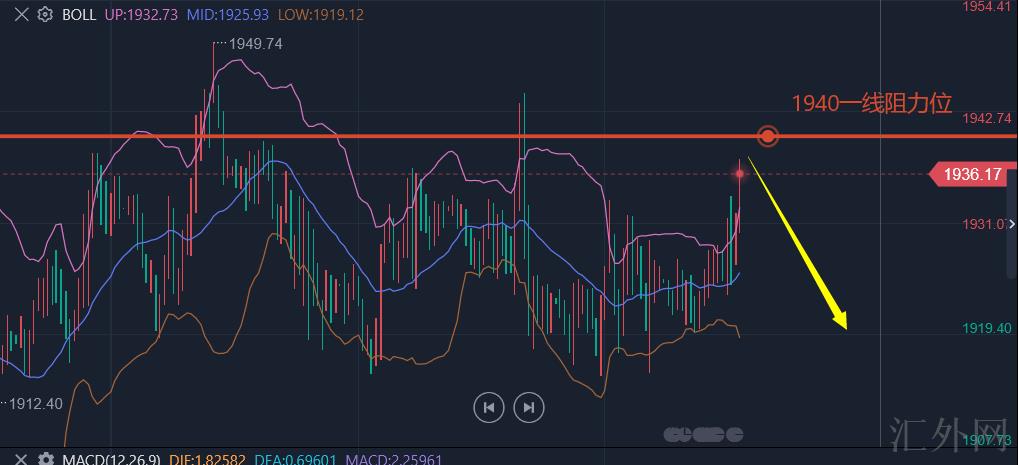This screenshot has width=1018, height=465.
Task: Click the DEA:0.69601 value
Action: tap(295, 459)
